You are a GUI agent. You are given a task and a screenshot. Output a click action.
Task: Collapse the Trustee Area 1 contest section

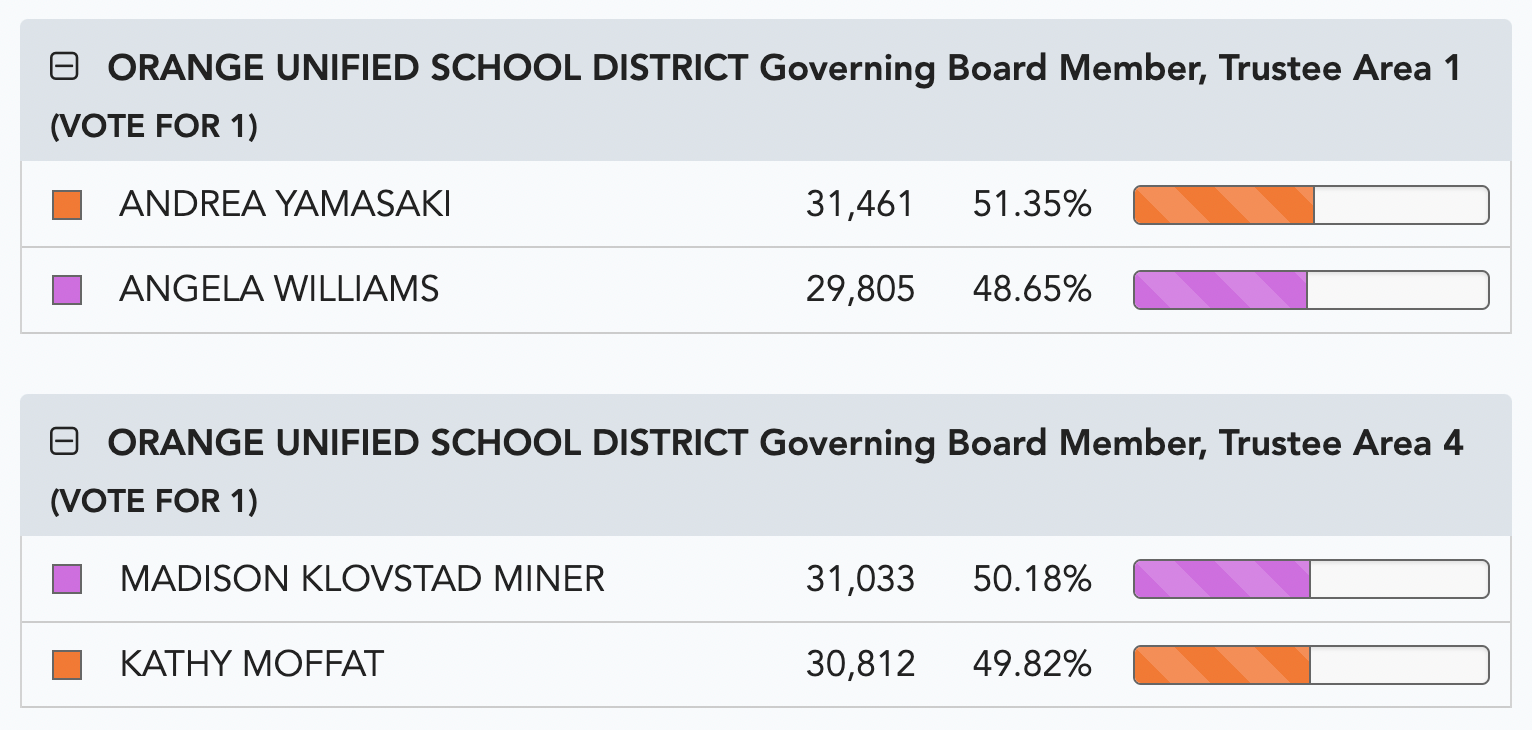pyautogui.click(x=65, y=68)
